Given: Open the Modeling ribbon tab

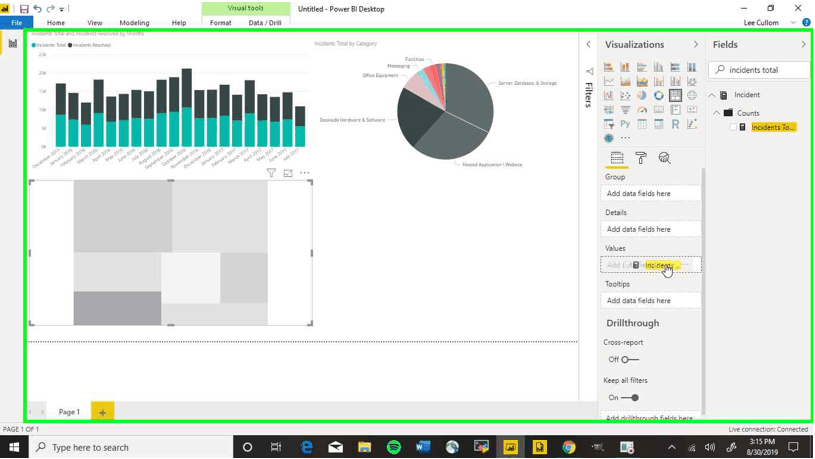Looking at the screenshot, I should (134, 23).
